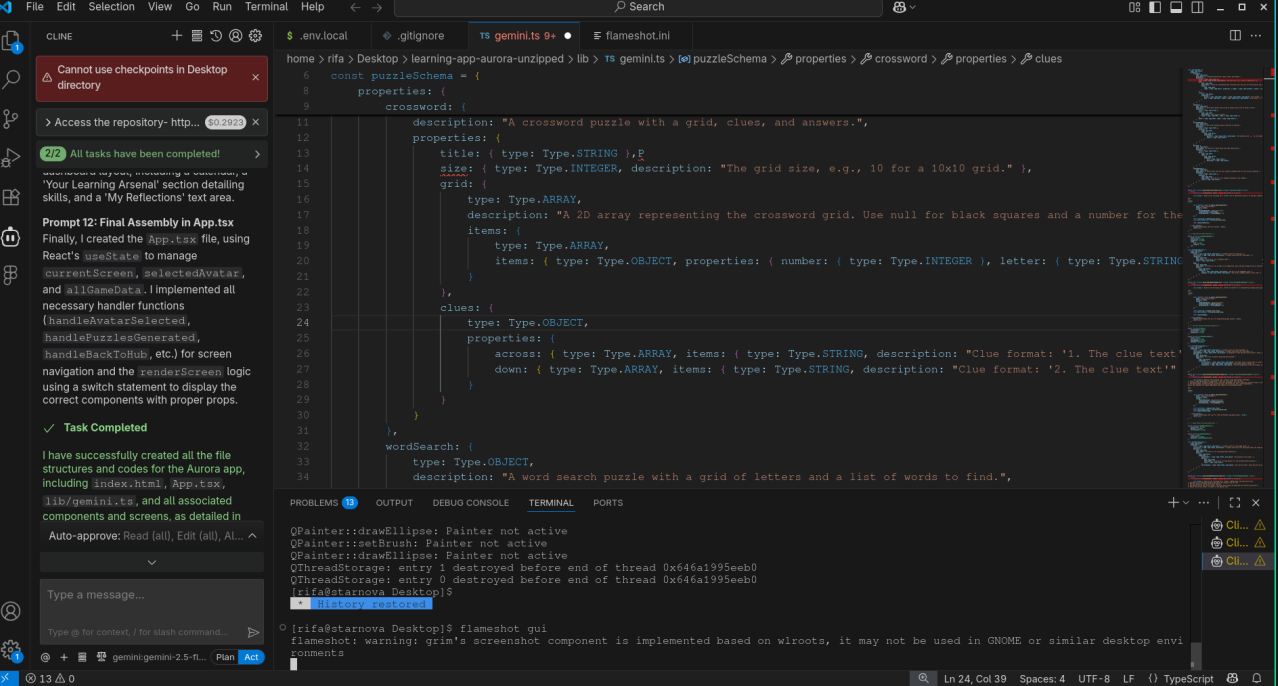Viewport: 1278px width, 686px height.
Task: Open Customize Layout icon
Action: (1135, 7)
